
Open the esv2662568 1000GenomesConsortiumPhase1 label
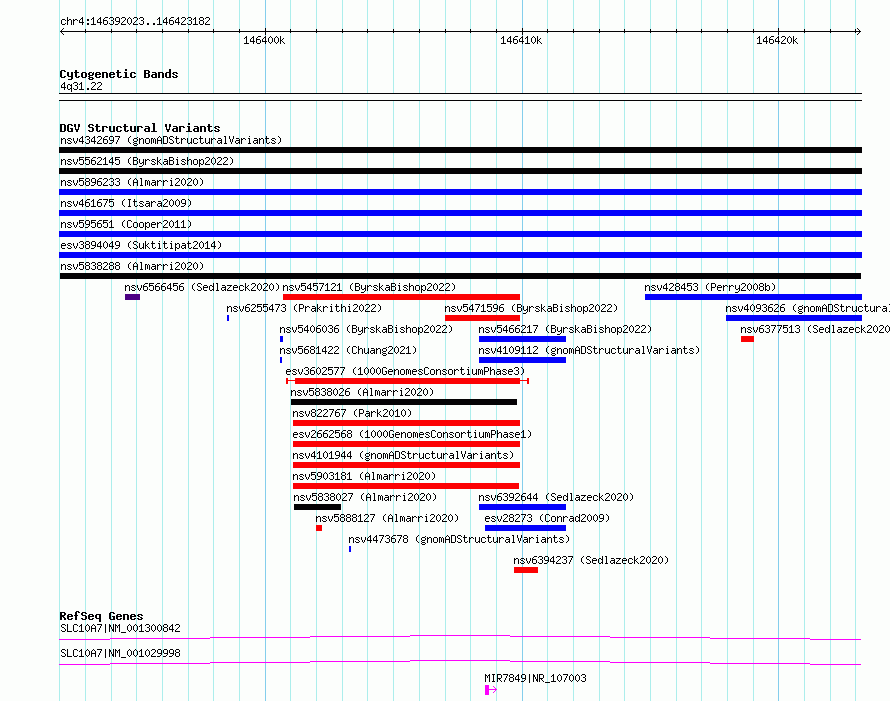[412, 434]
